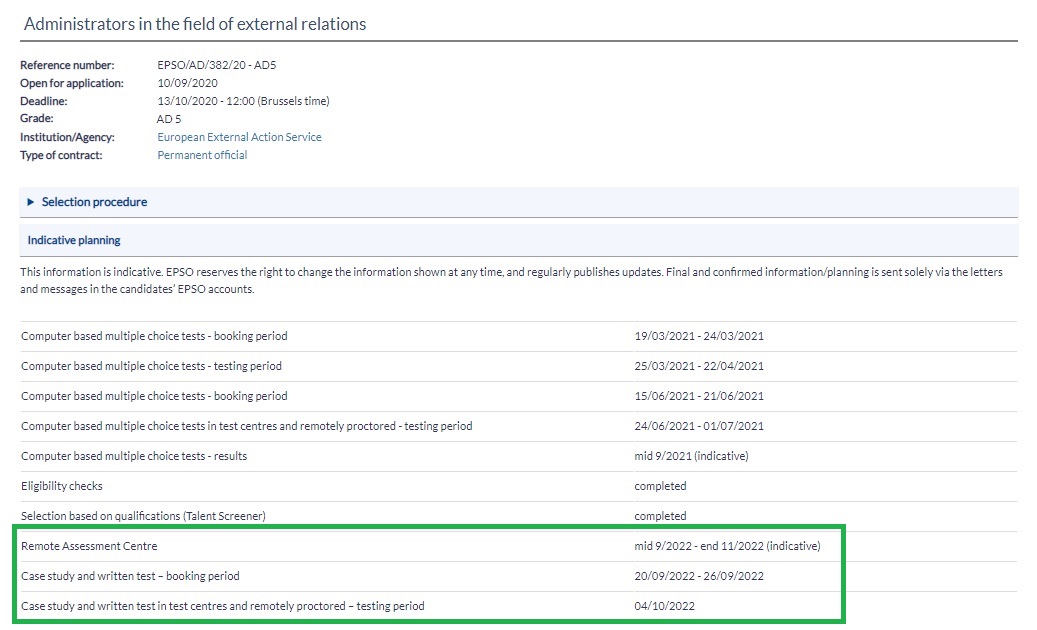The image size is (1037, 630).
Task: Click the Eligibility checks row label
Action: [62, 486]
